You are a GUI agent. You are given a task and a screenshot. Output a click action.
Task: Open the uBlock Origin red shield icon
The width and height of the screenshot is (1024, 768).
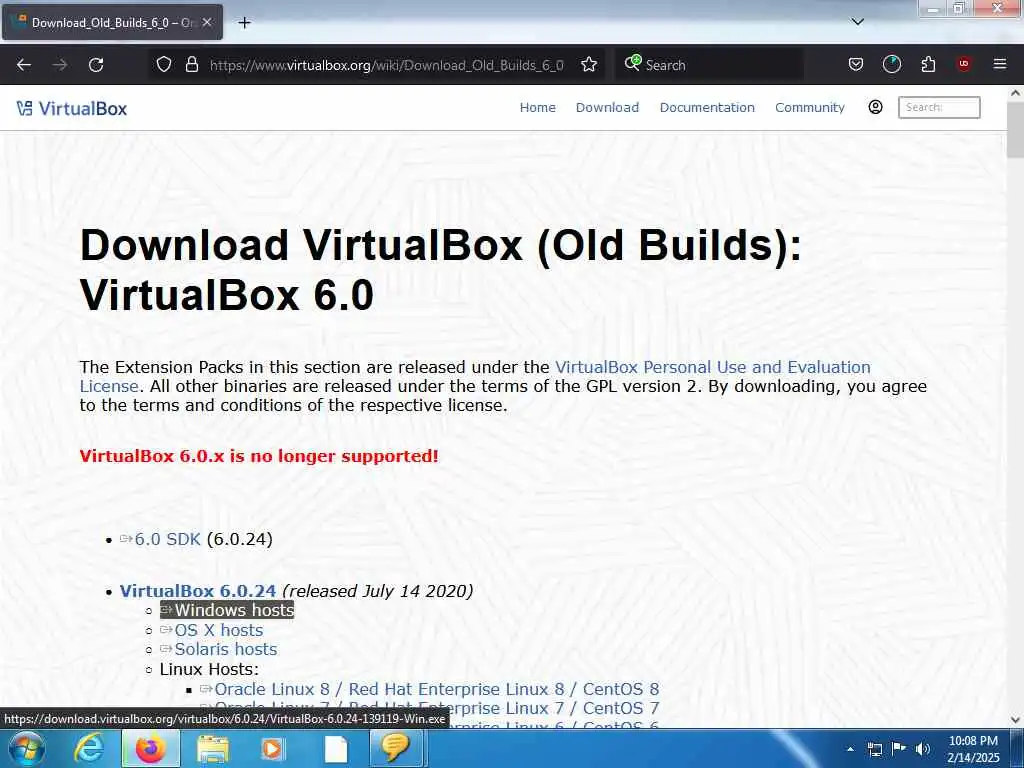coord(963,64)
